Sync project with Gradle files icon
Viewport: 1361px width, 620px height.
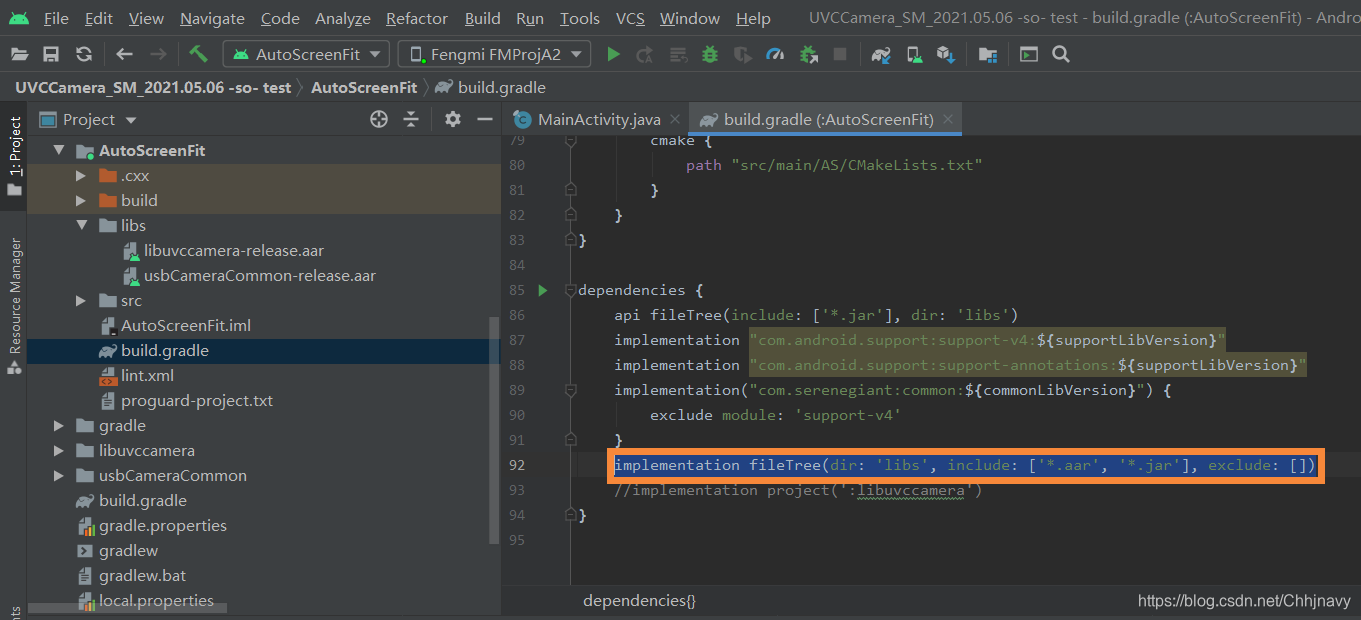click(881, 54)
